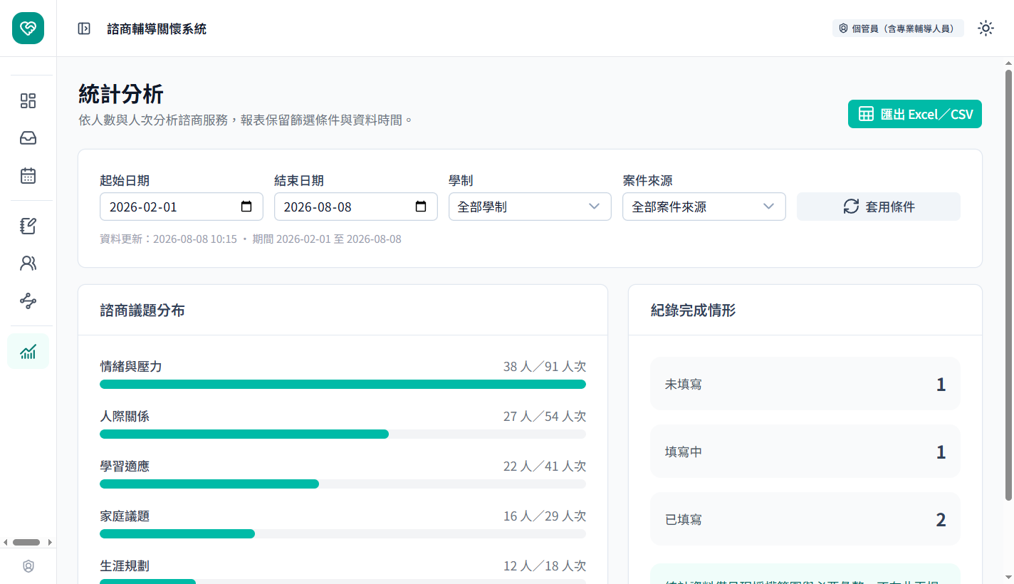1014x584 pixels.
Task: Open the referral flow icon in sidebar
Action: click(28, 301)
